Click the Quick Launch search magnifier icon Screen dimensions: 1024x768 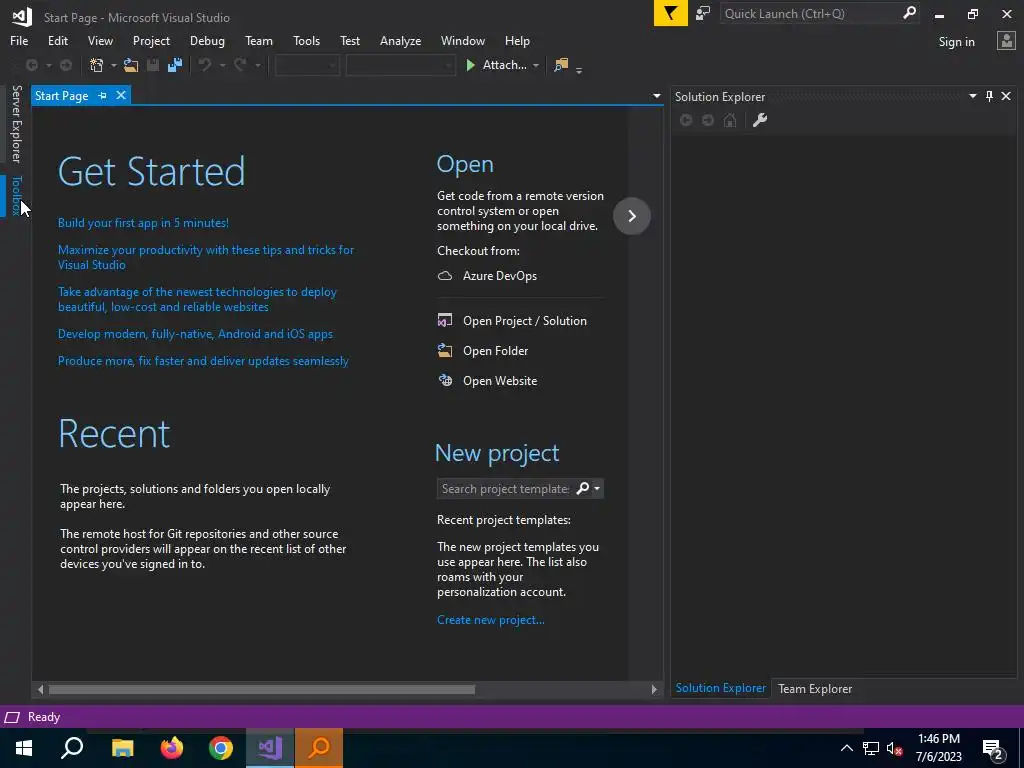909,13
